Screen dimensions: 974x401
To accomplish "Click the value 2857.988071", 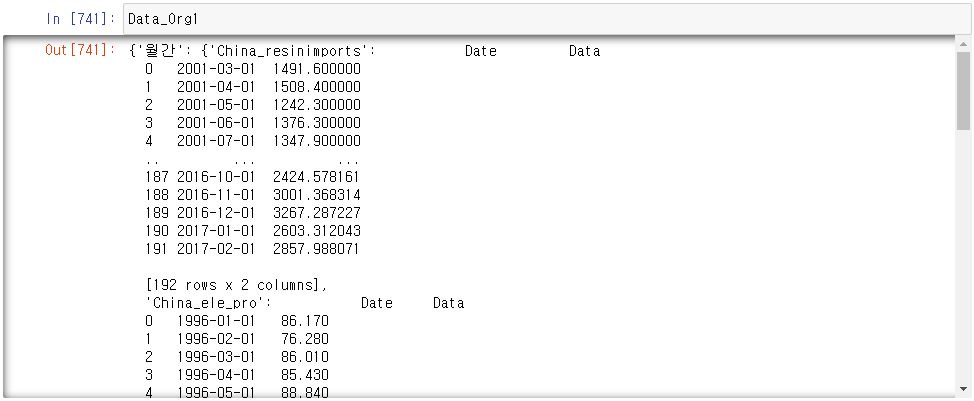I will (317, 249).
